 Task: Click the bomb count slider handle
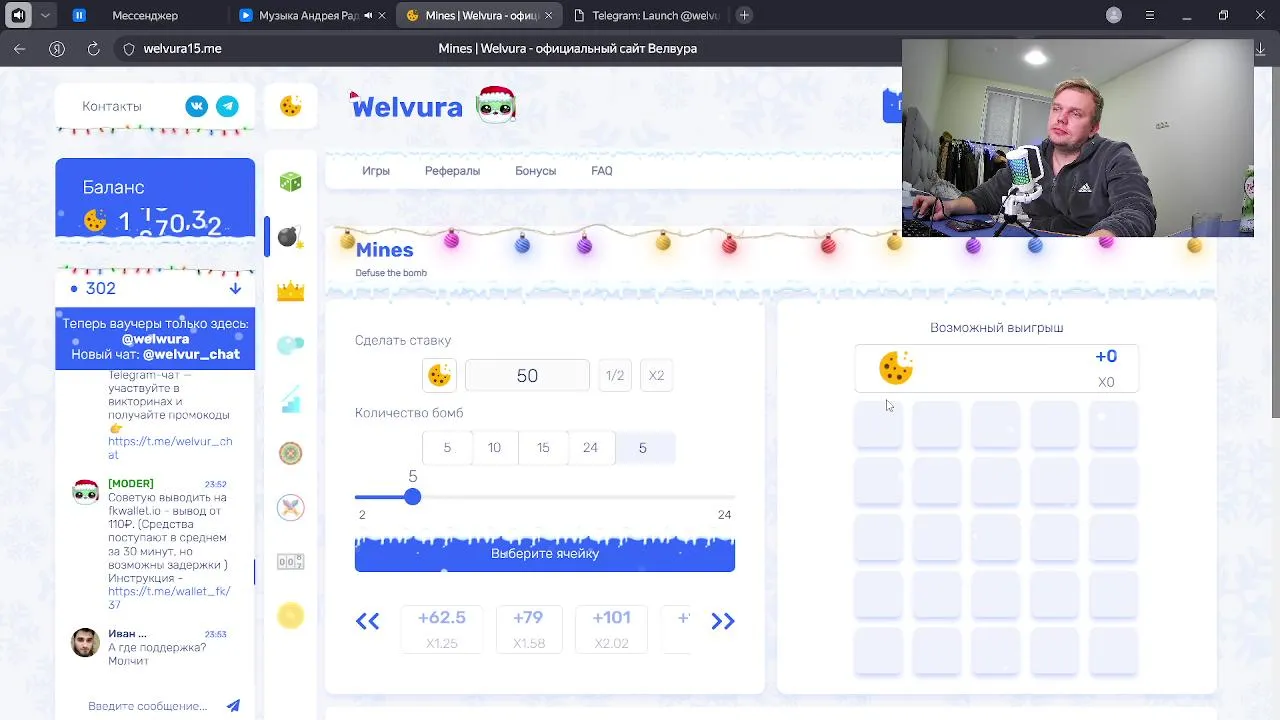[413, 497]
